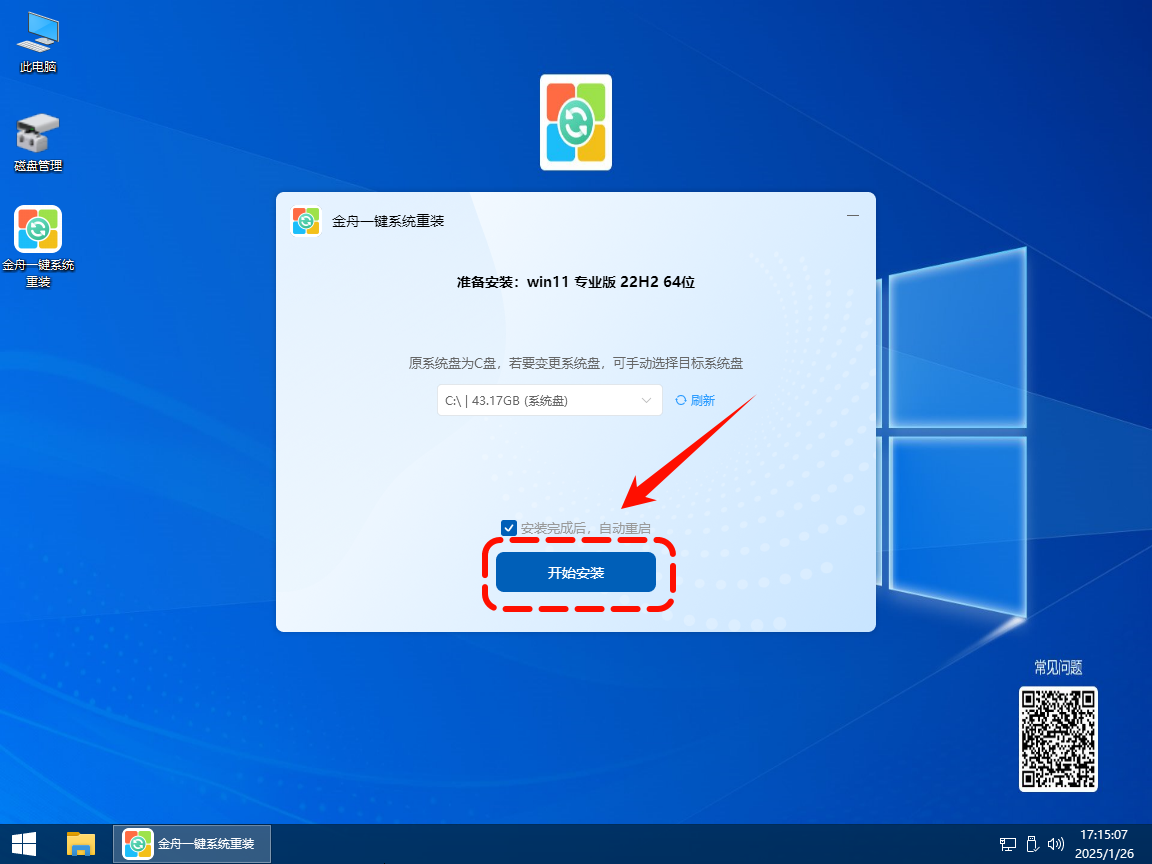Uncheck 安装完成后，自动重启 checkbox
Viewport: 1152px width, 864px height.
(x=510, y=528)
